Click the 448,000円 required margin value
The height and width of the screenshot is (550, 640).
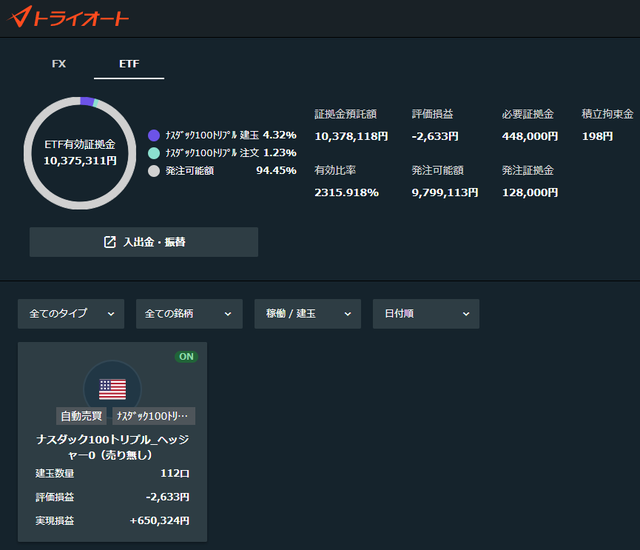tap(530, 136)
